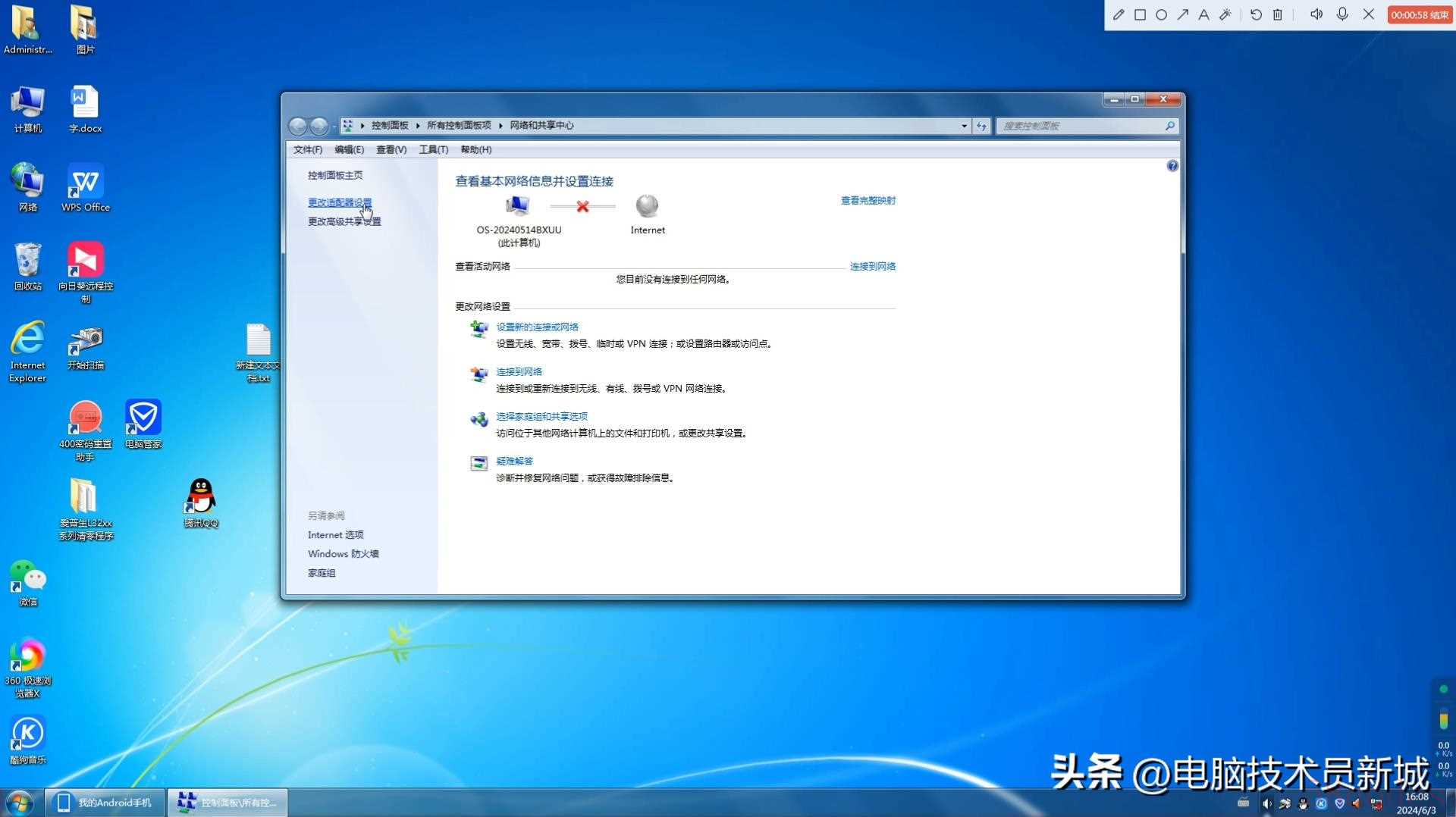Open the Recycle Bin desktop icon
Screen dimensions: 1456x817
pyautogui.click(x=28, y=266)
